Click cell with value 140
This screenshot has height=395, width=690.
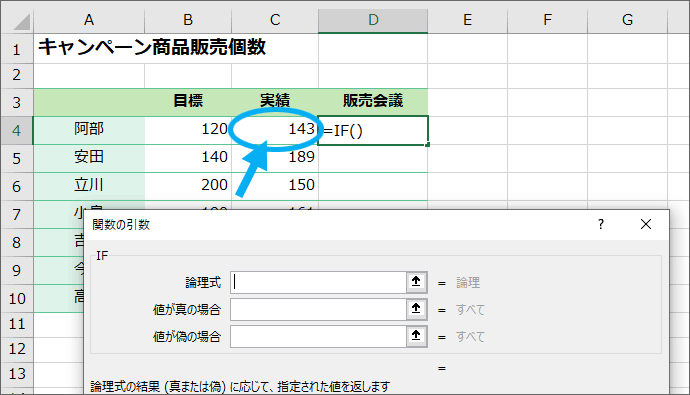(x=188, y=158)
